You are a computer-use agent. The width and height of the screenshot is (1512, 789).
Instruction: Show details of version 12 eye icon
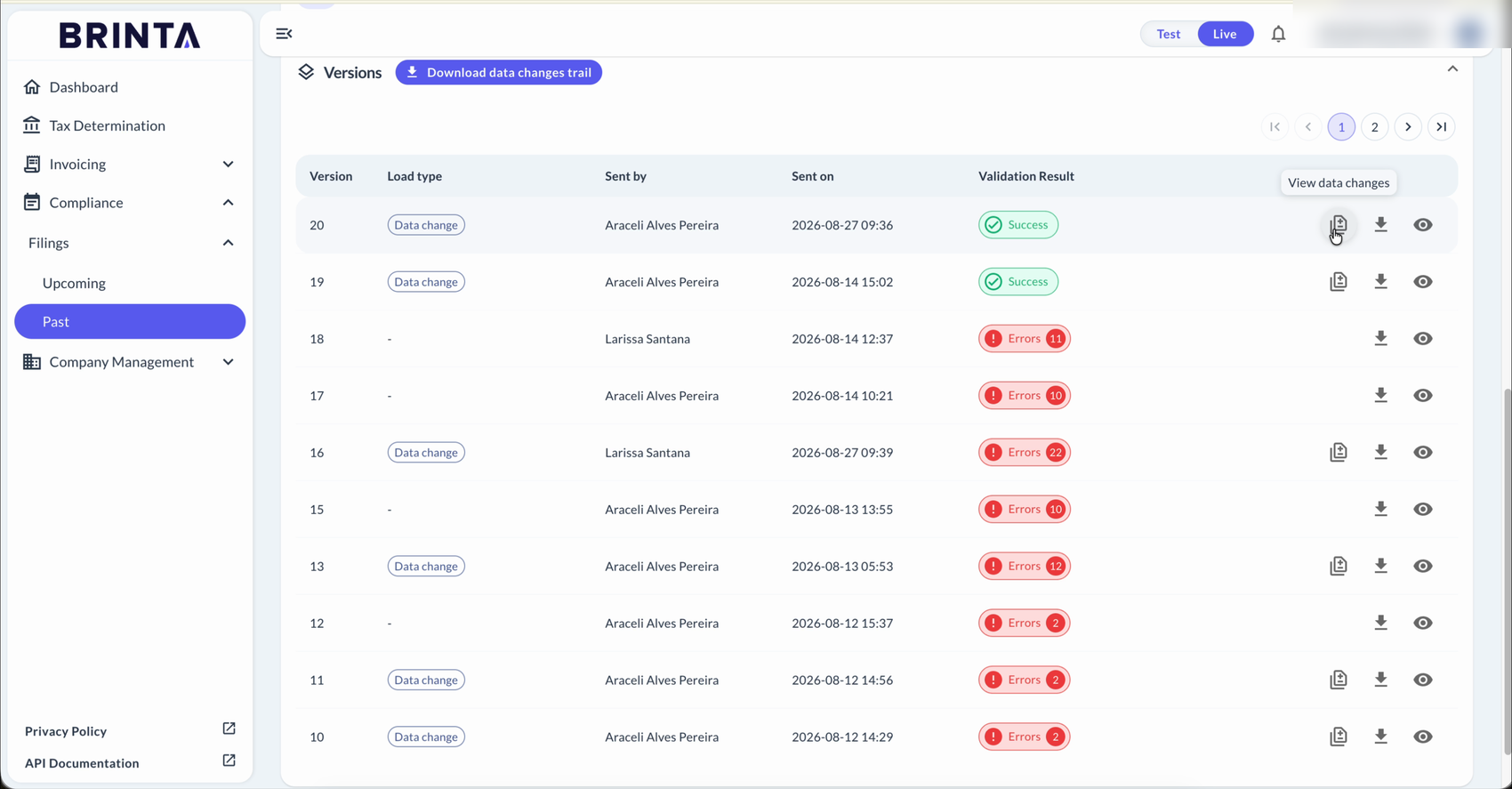click(x=1423, y=624)
